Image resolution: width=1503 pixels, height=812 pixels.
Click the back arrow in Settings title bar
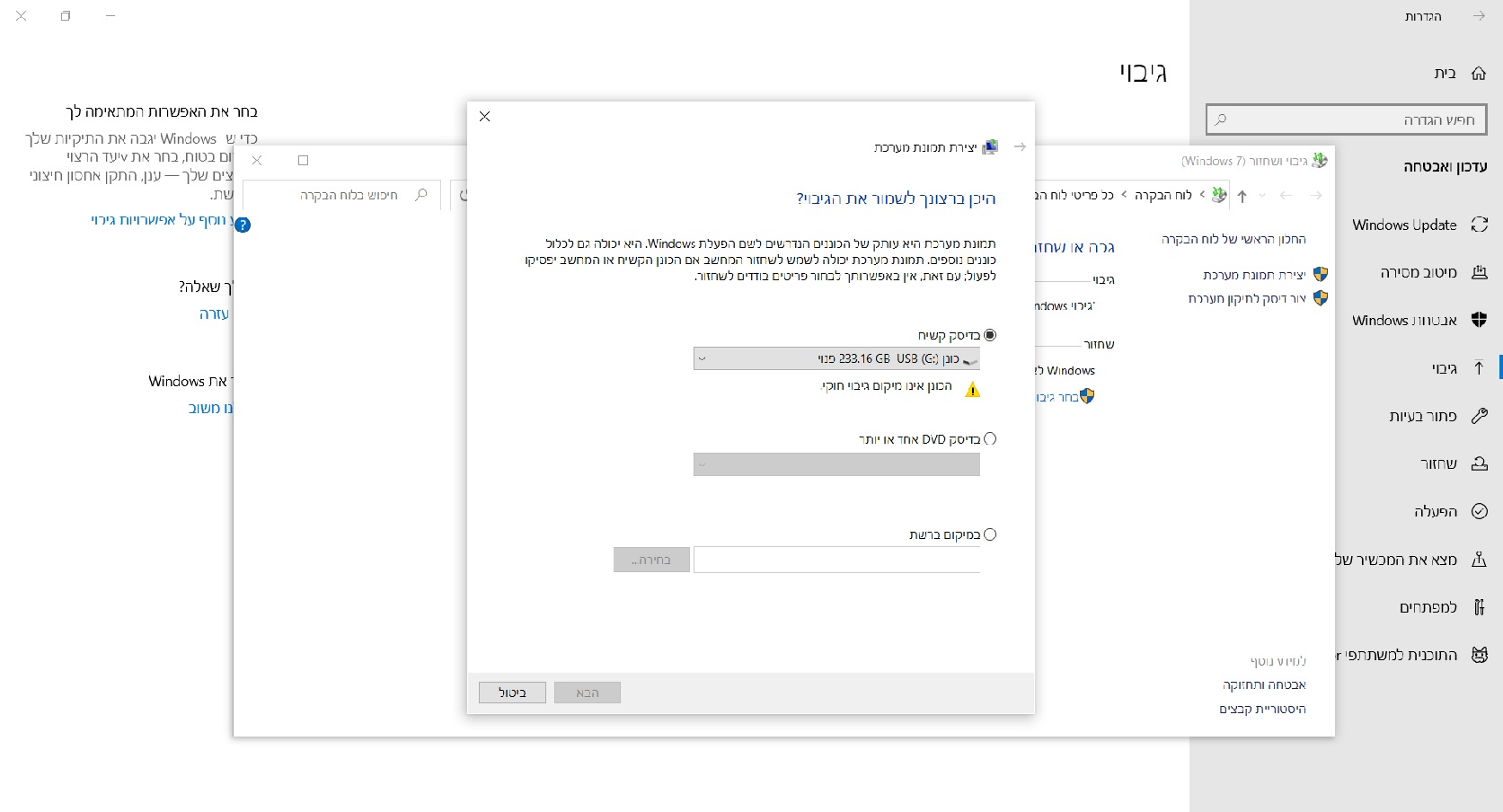(x=1479, y=16)
